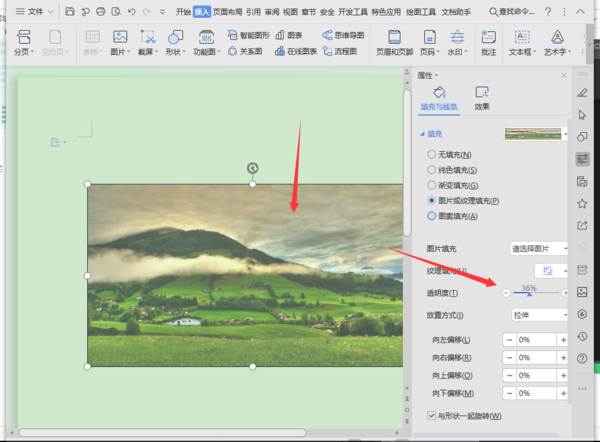Click the selection arrow icon in right sidebar
Screen dimensions: 600x442
click(x=582, y=115)
